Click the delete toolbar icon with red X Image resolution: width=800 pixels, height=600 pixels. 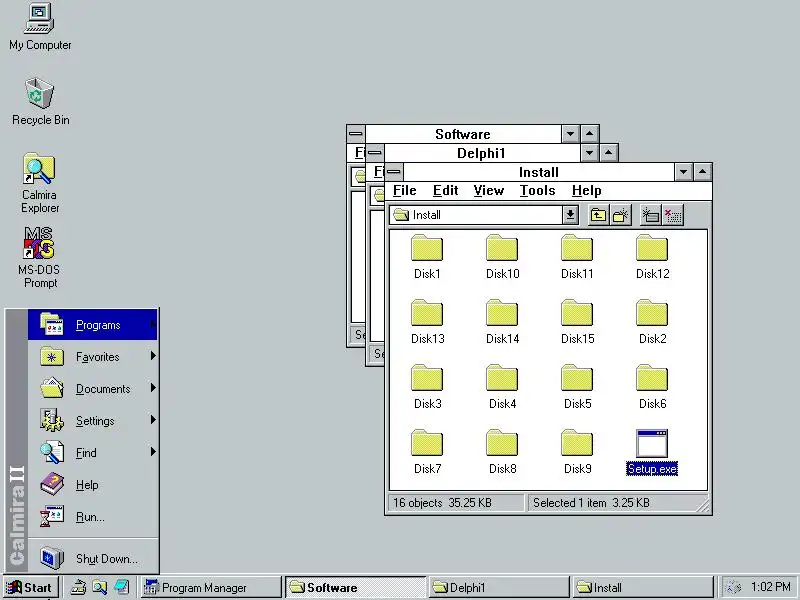[673, 215]
